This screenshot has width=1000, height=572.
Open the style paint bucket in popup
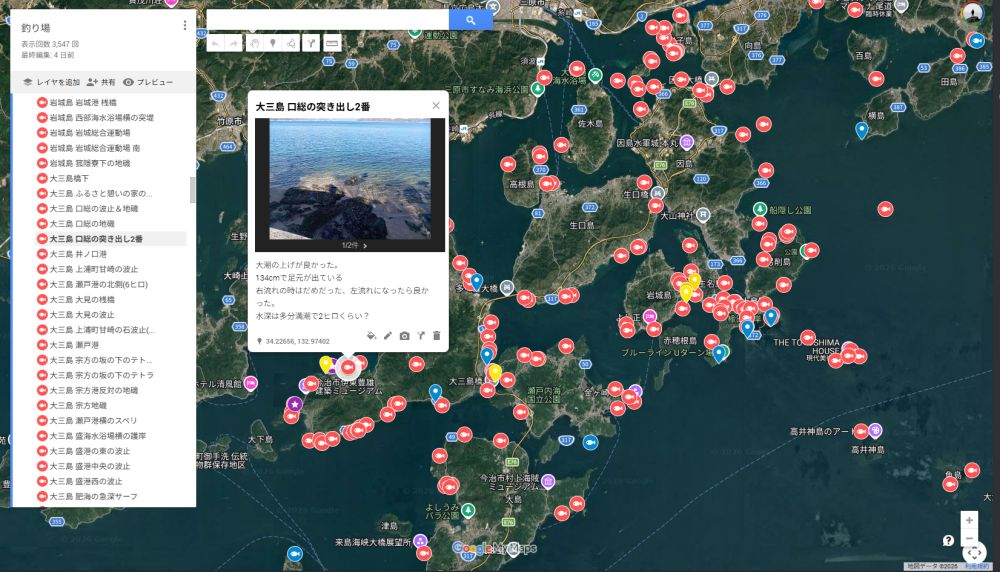point(370,336)
